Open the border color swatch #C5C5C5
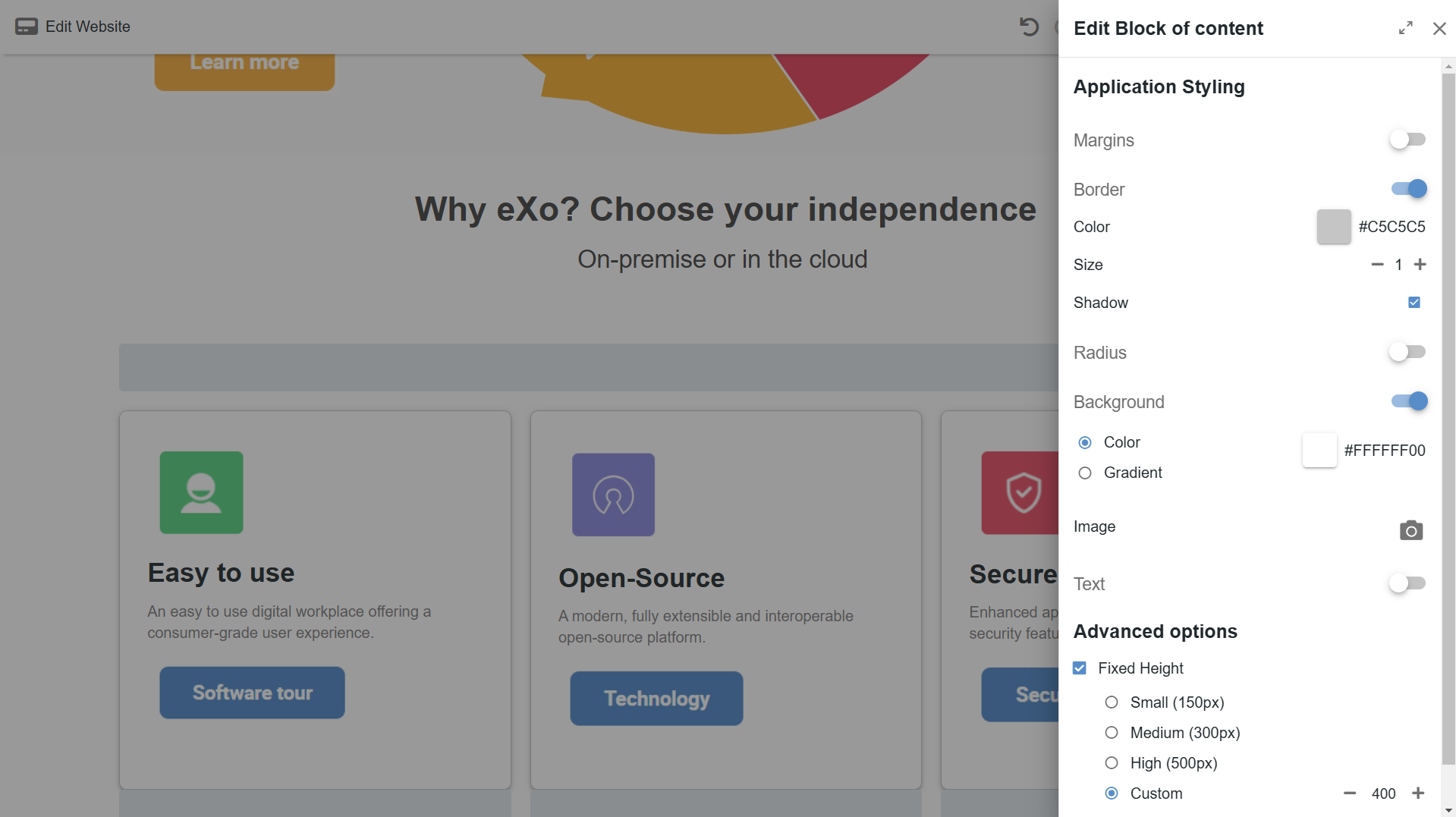This screenshot has width=1456, height=817. coord(1333,227)
